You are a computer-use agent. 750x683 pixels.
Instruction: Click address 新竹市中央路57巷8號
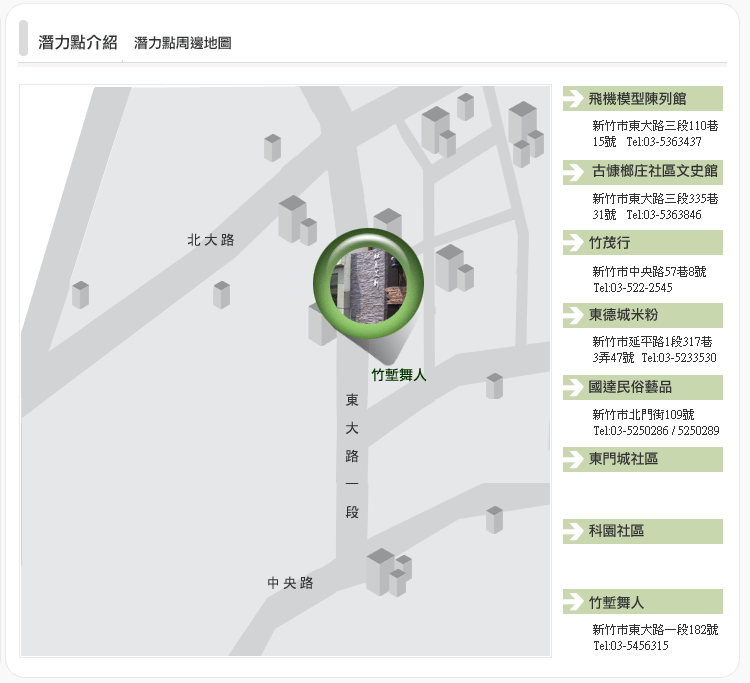[649, 272]
